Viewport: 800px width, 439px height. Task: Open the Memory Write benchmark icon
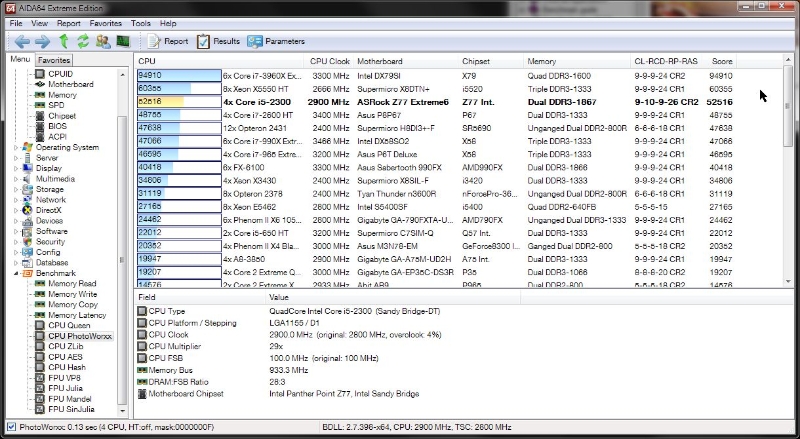pyautogui.click(x=40, y=294)
